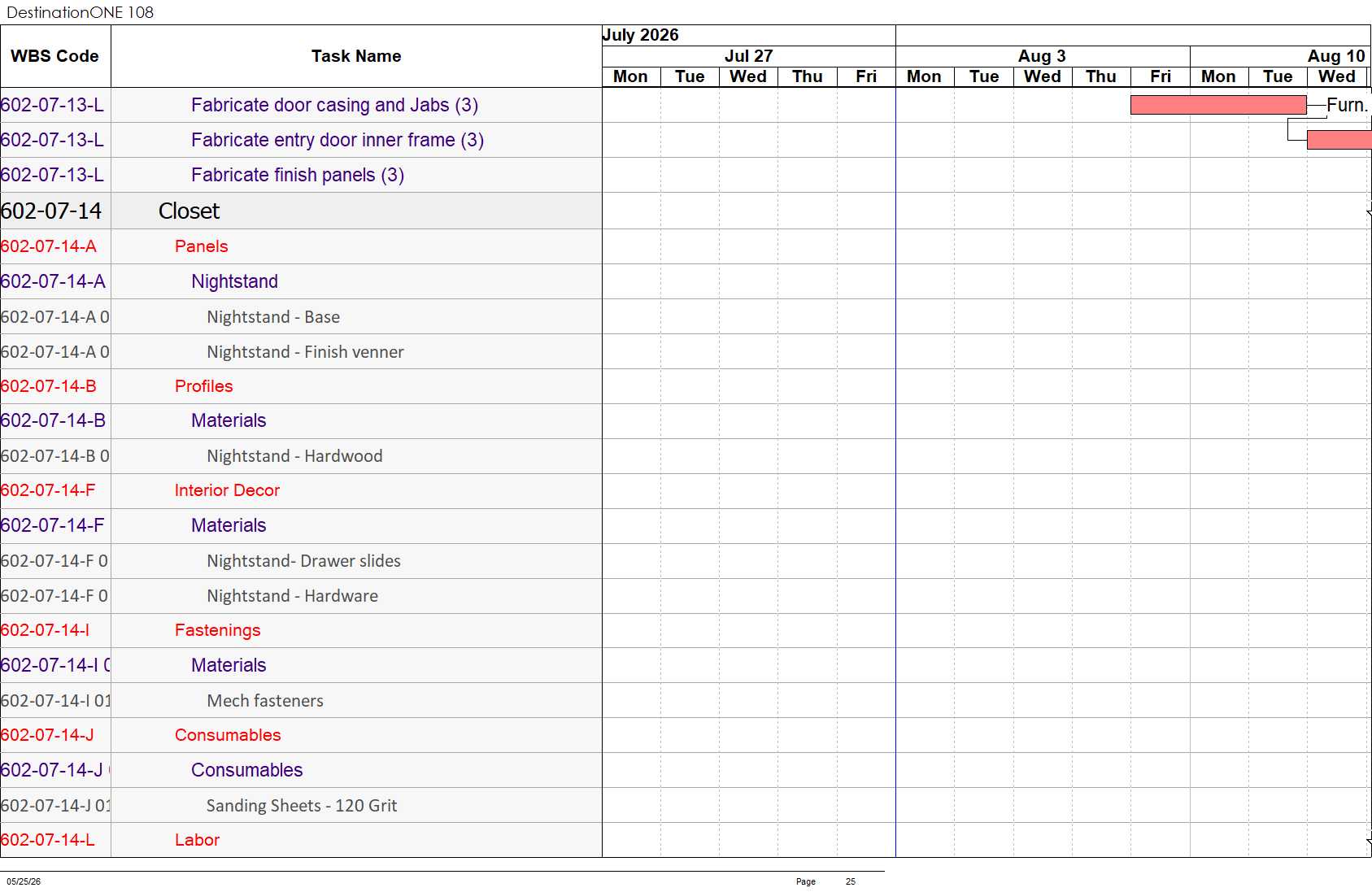Click the Furn. resource label on Gantt bar
This screenshot has height=892, width=1372.
click(x=1348, y=105)
